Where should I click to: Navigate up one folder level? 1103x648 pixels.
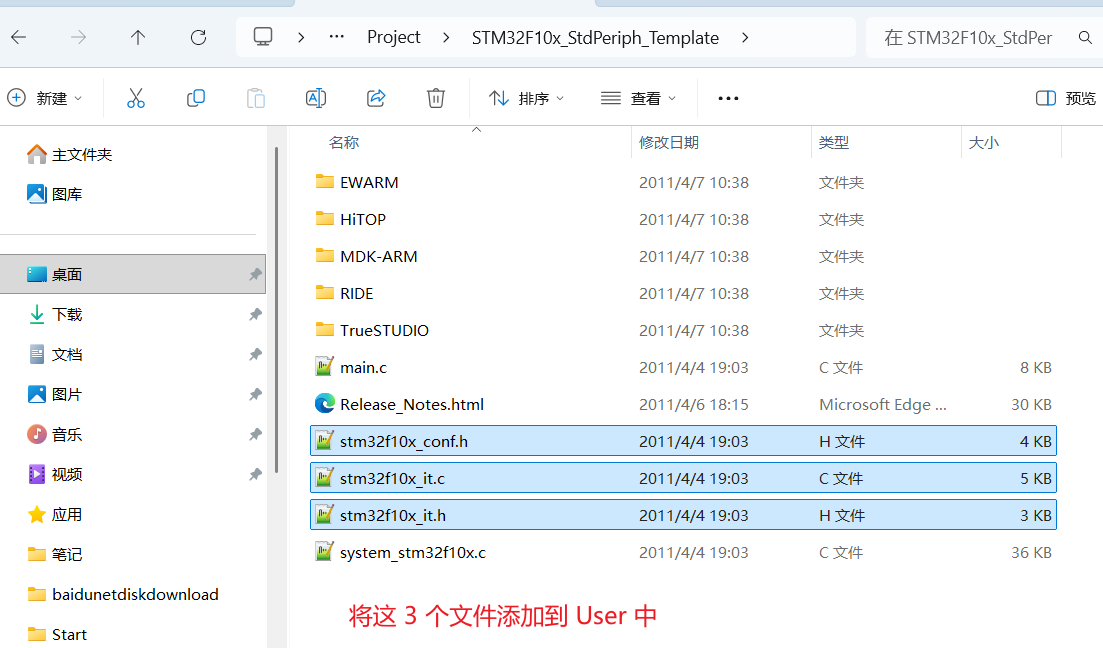(x=138, y=37)
